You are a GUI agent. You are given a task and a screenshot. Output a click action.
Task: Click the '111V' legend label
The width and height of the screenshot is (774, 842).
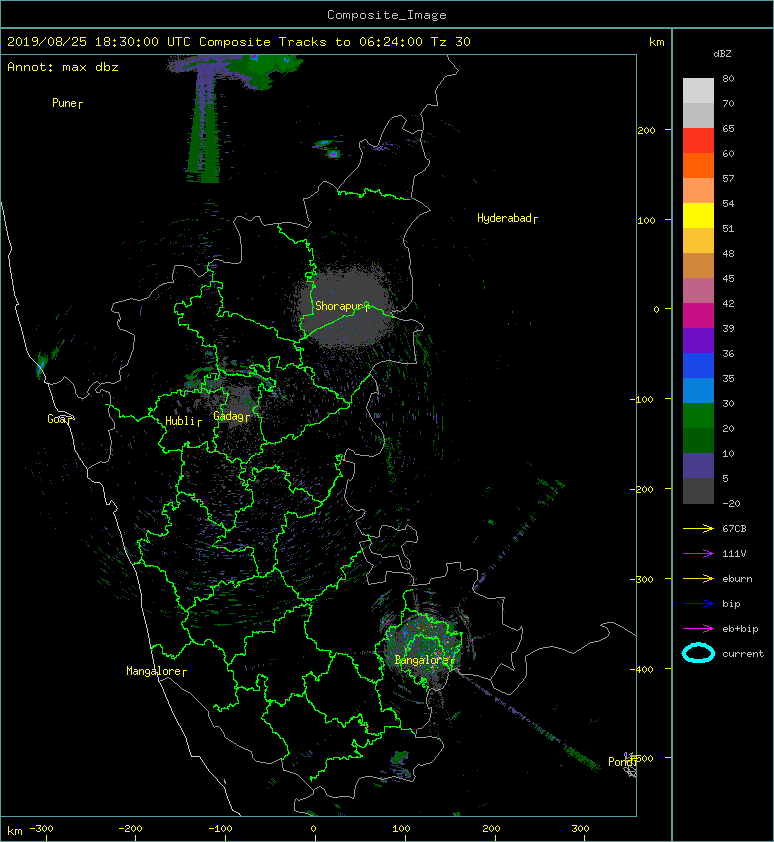(734, 554)
